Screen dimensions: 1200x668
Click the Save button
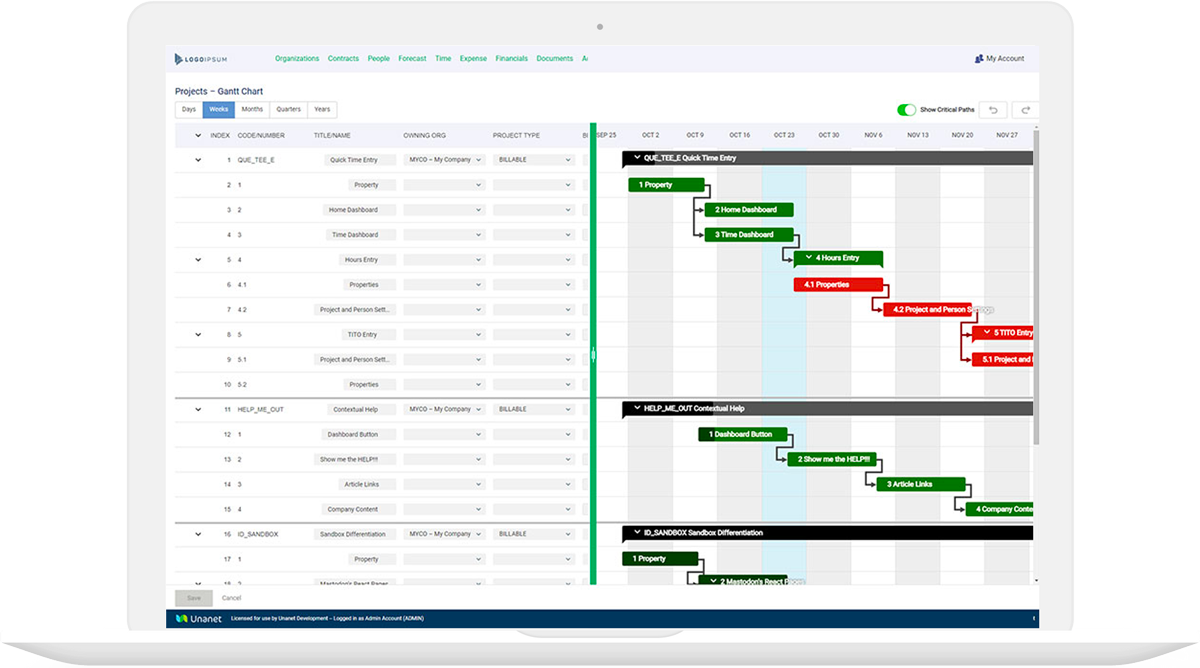(193, 597)
